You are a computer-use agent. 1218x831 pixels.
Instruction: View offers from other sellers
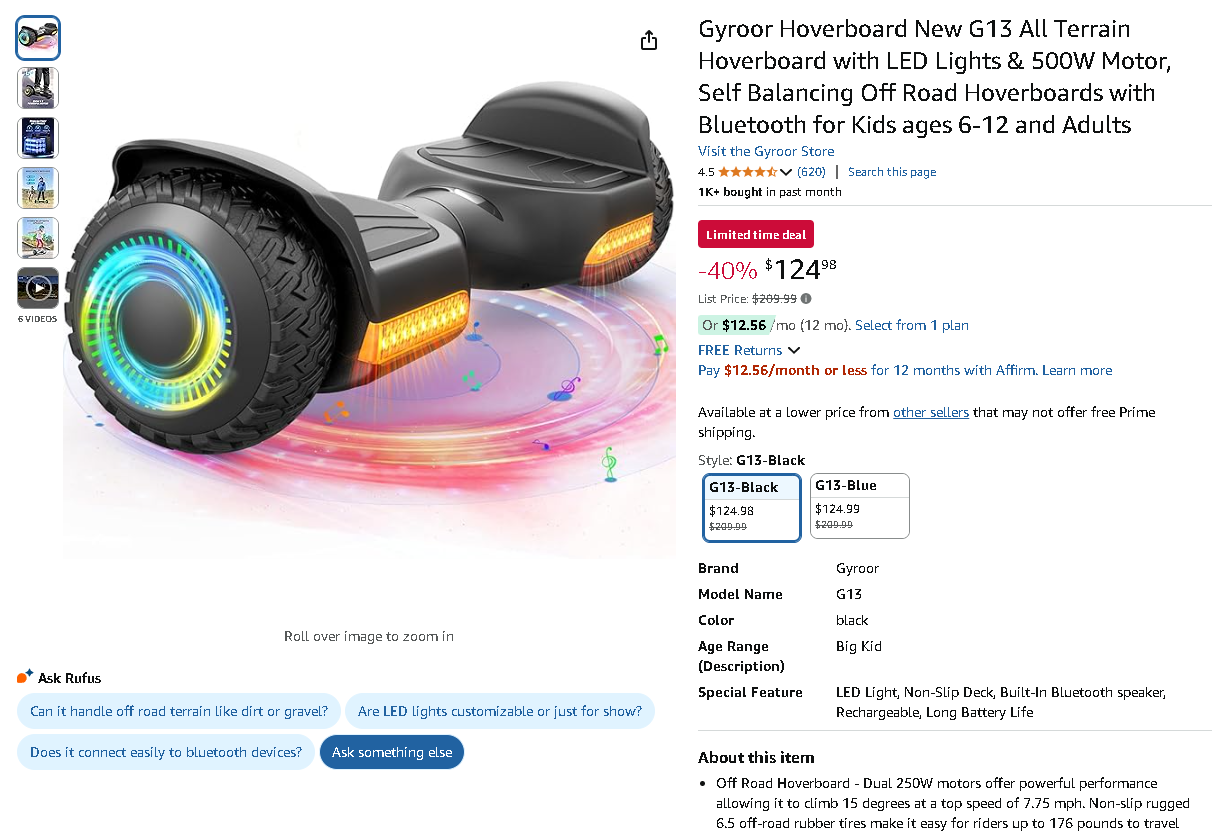click(x=930, y=412)
